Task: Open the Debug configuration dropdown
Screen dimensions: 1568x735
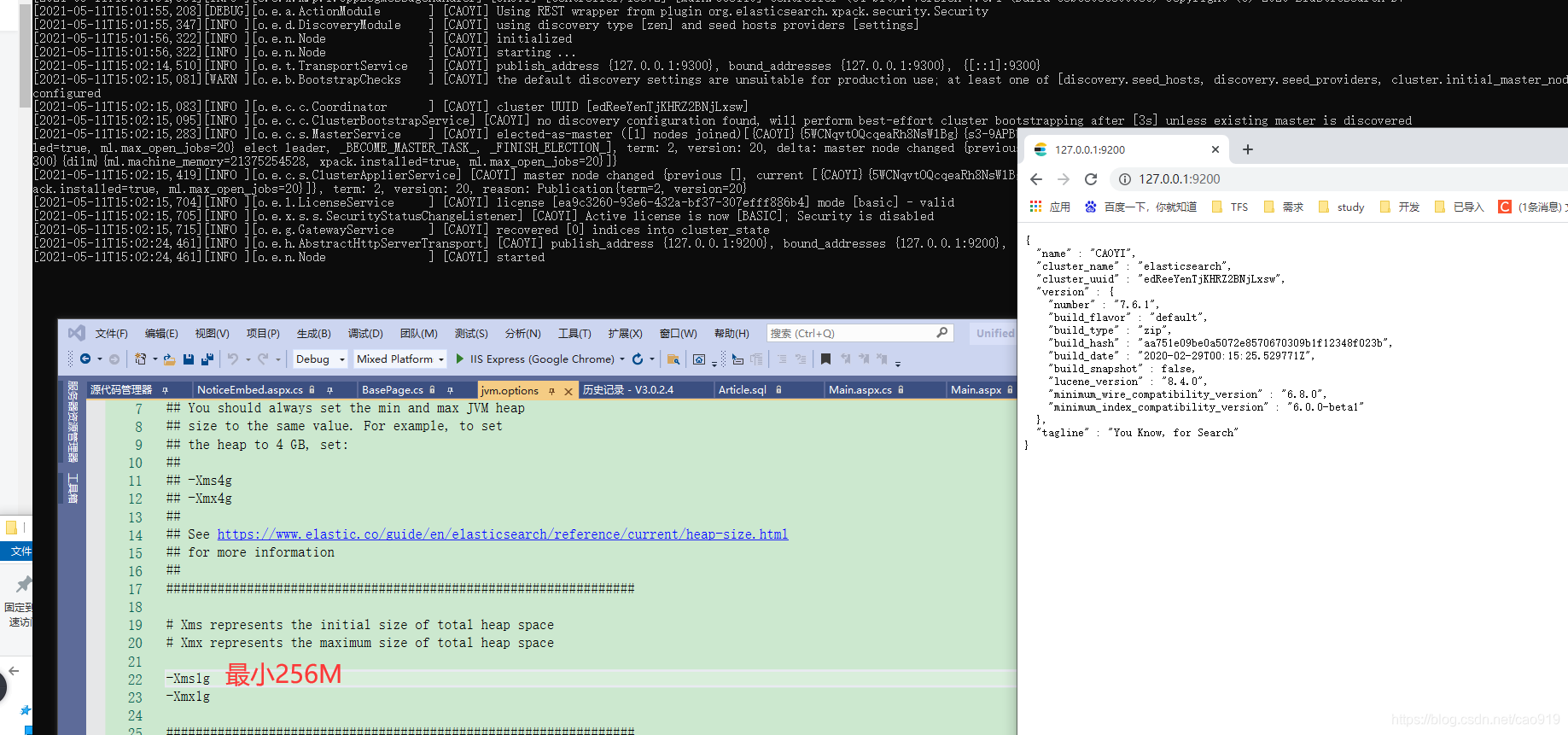Action: pos(320,359)
